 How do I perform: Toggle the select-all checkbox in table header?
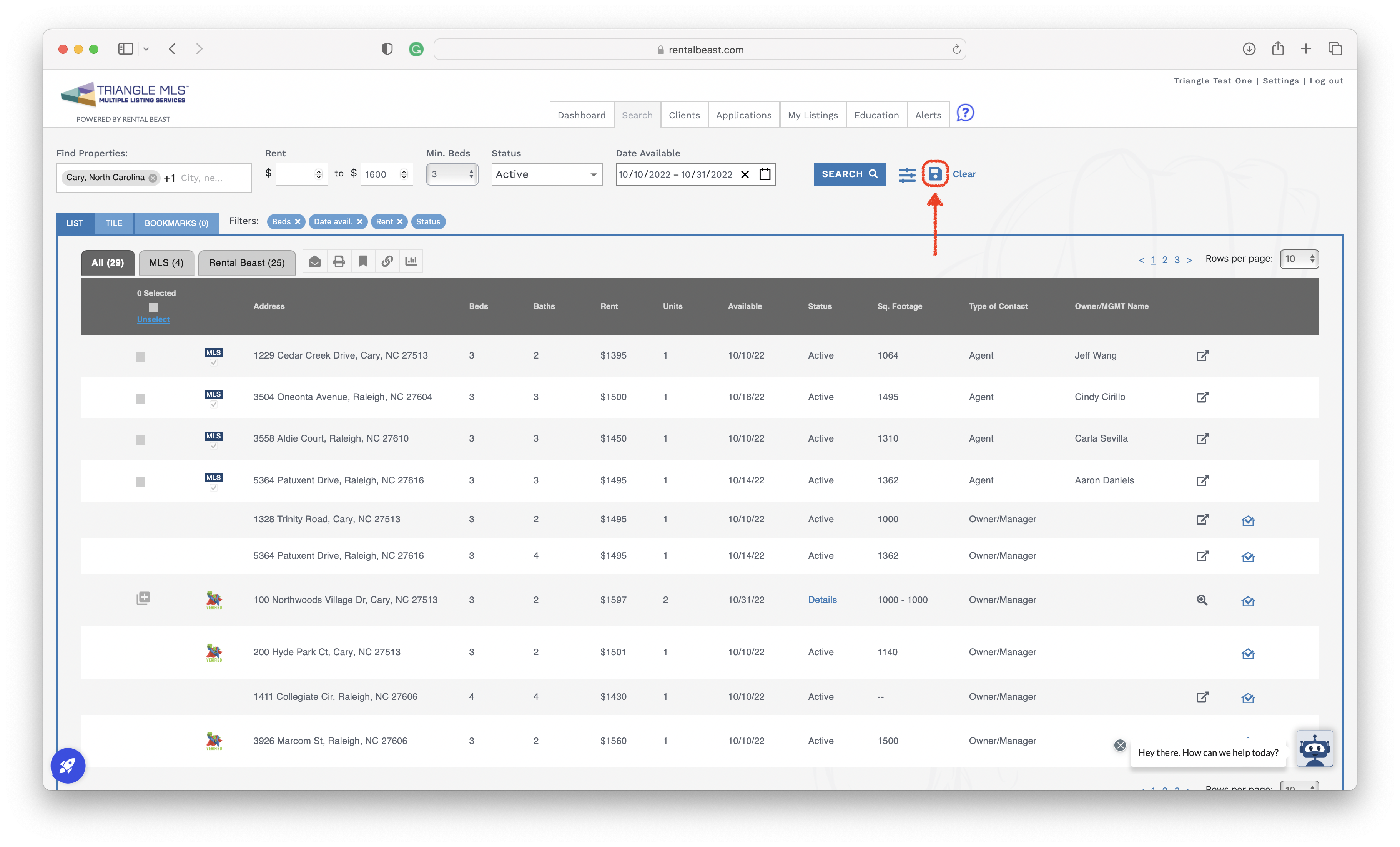(153, 307)
